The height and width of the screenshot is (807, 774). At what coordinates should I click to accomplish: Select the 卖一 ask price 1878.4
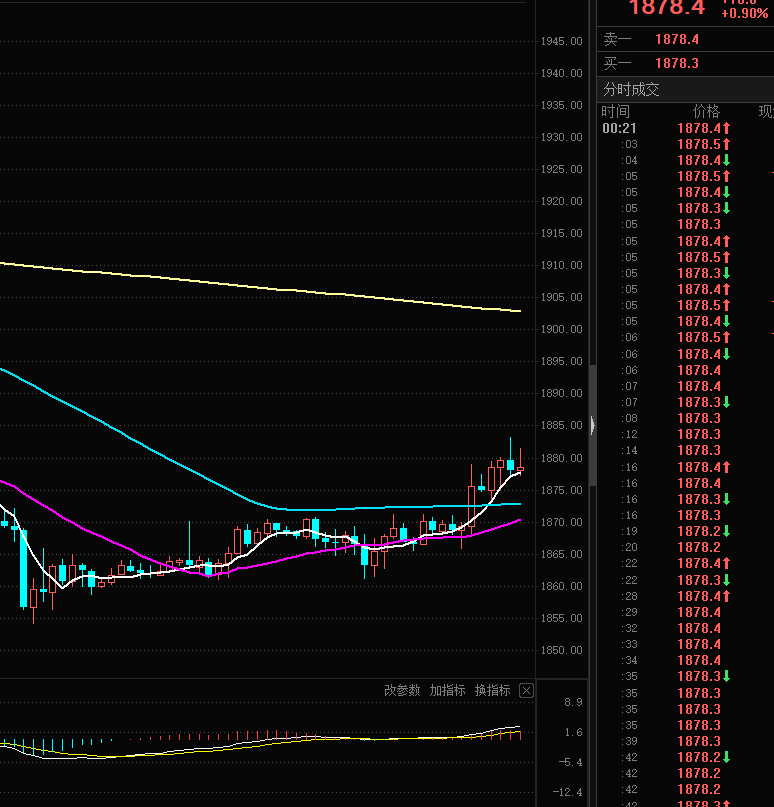677,39
